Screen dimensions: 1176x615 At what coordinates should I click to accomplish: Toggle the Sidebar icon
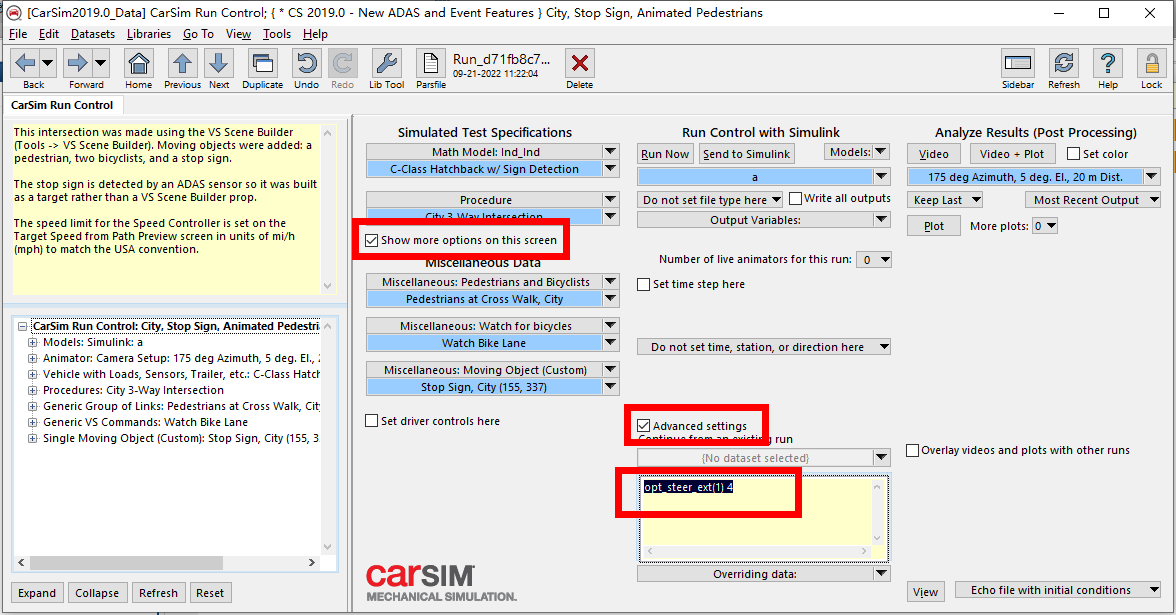(x=1018, y=63)
